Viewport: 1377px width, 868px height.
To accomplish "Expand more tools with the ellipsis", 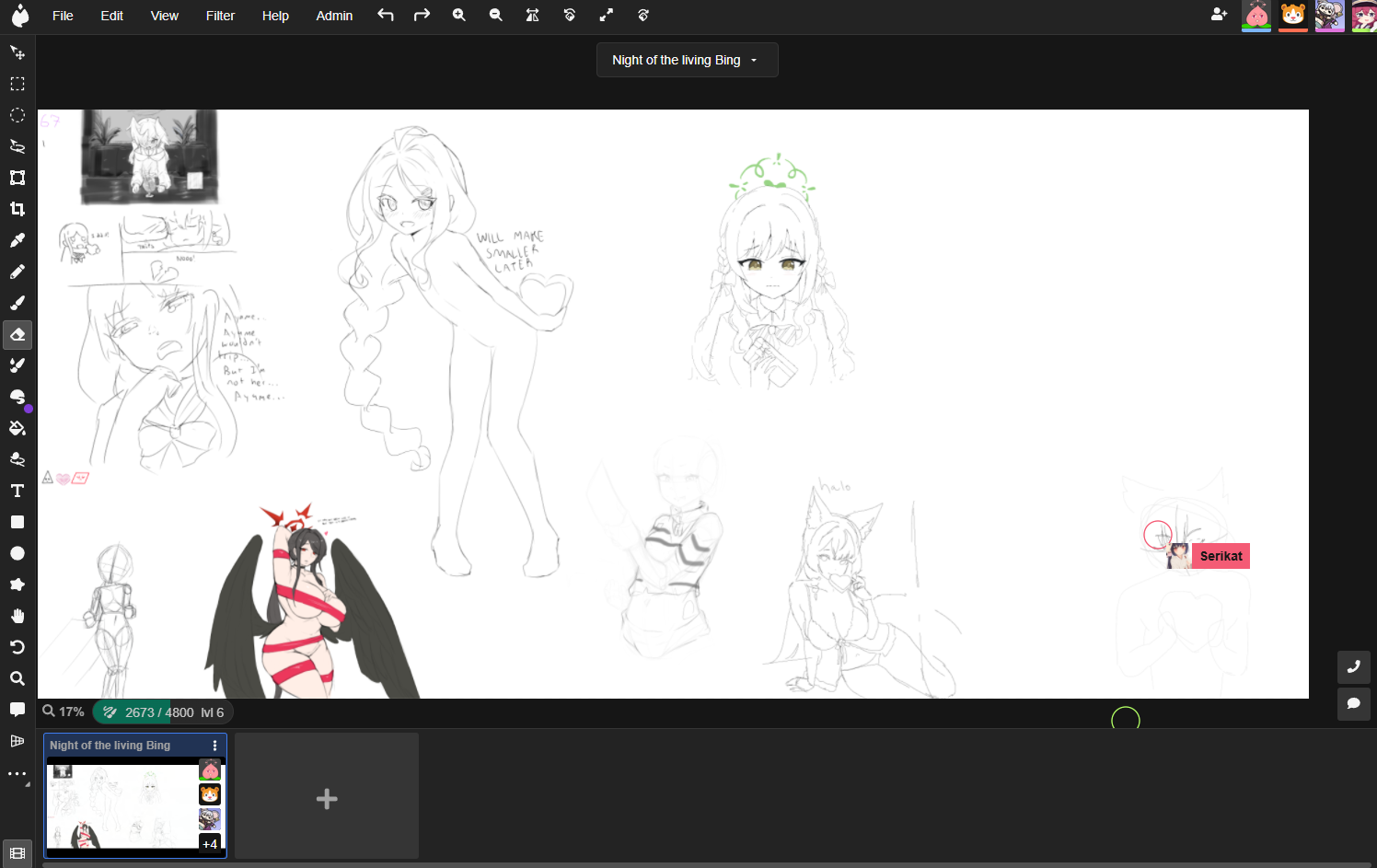I will coord(17,774).
